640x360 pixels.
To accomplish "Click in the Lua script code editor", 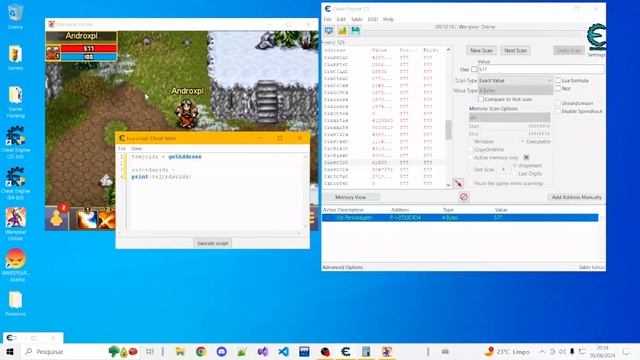I will [x=216, y=192].
